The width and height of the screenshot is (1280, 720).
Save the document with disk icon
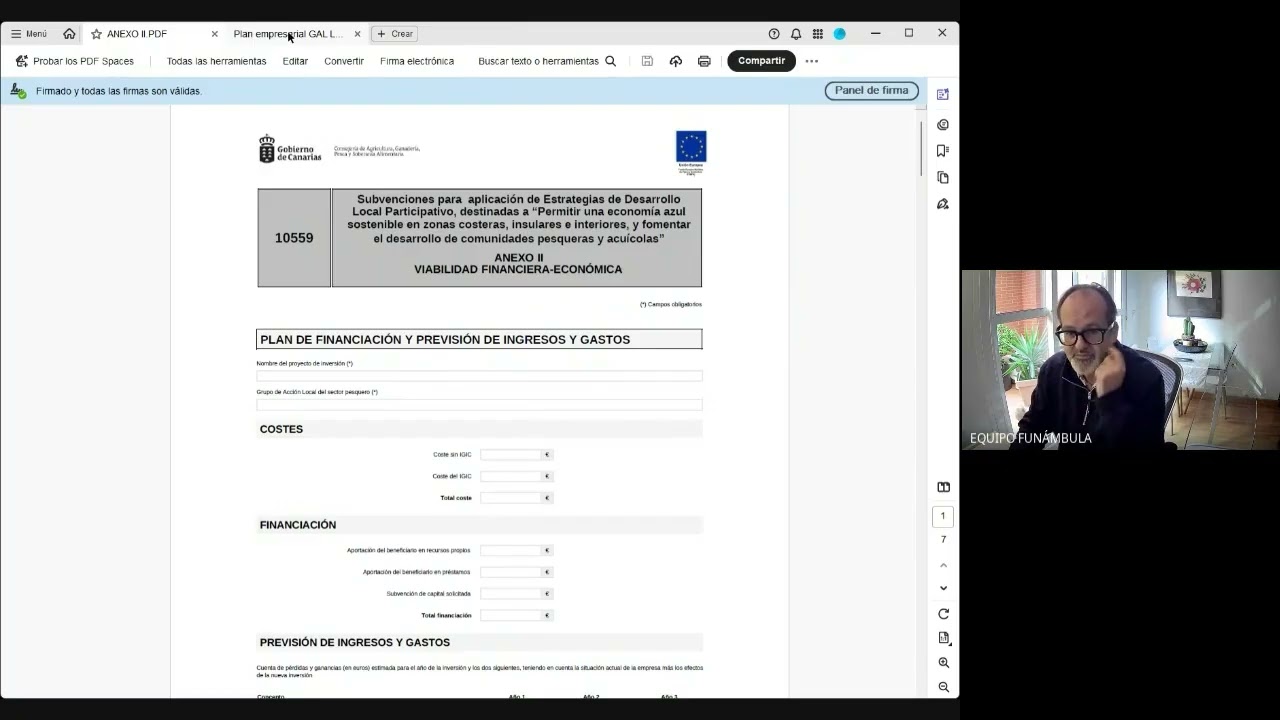(647, 61)
